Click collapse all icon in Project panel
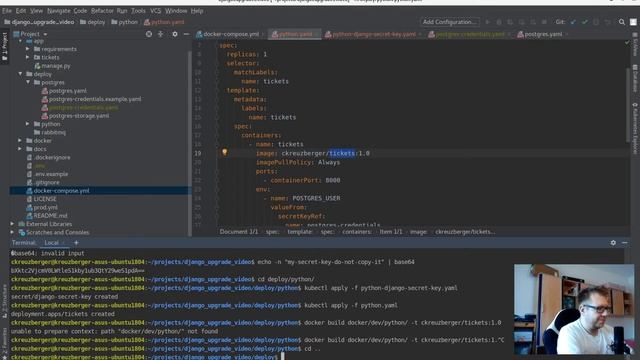The height and width of the screenshot is (360, 640). (160, 34)
